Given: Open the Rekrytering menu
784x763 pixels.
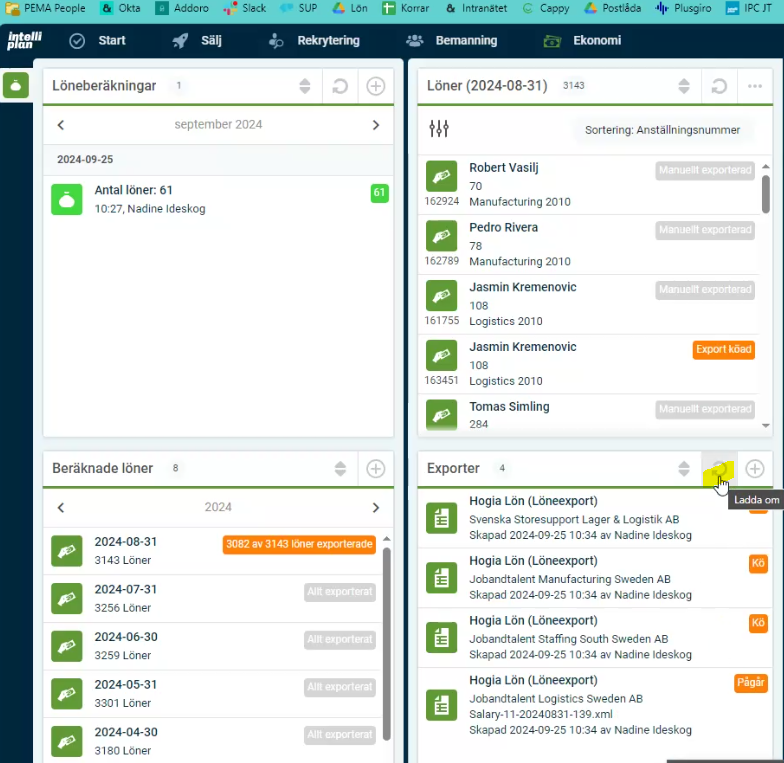Looking at the screenshot, I should [314, 41].
